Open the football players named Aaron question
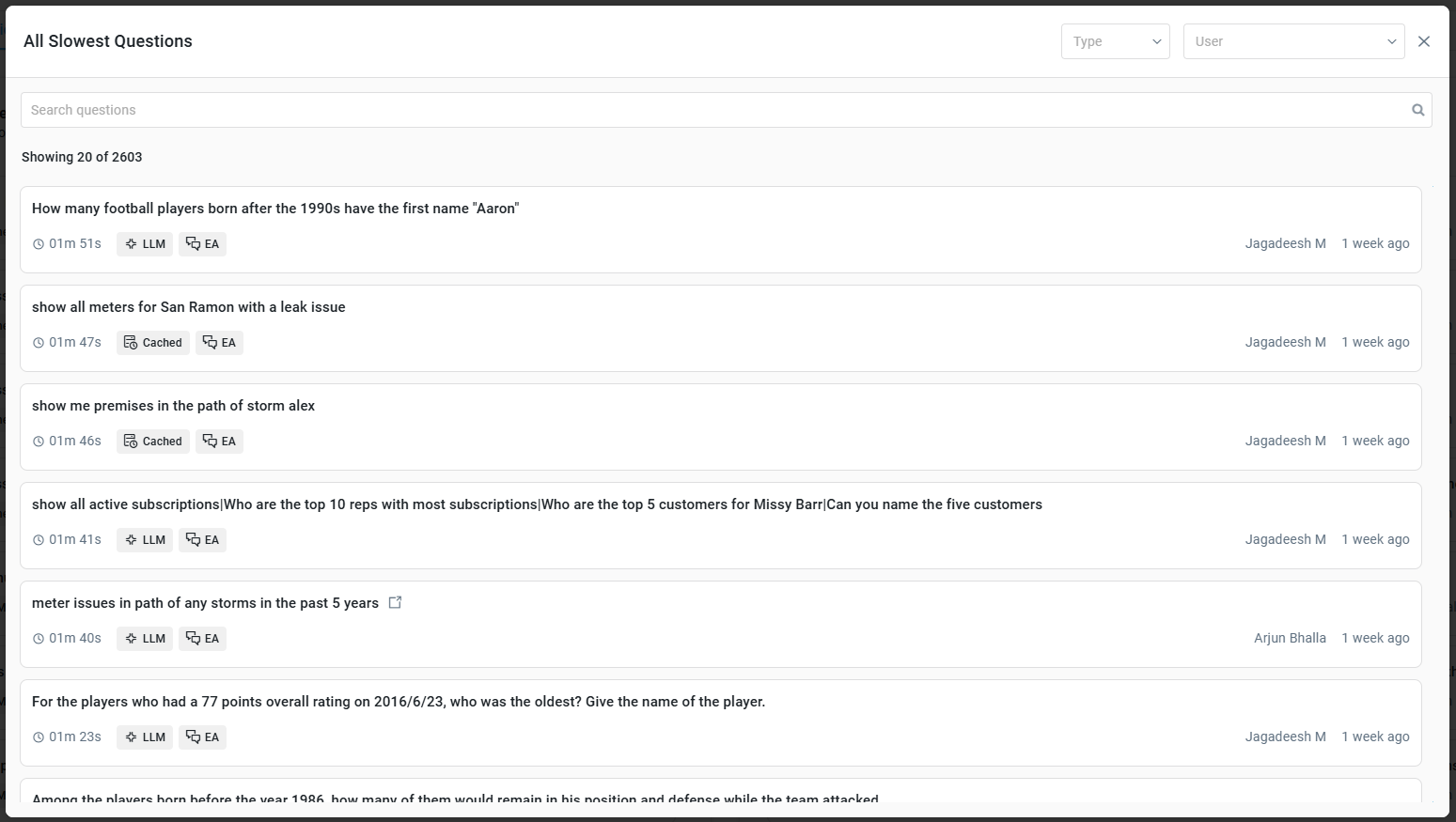Image resolution: width=1456 pixels, height=822 pixels. tap(275, 209)
